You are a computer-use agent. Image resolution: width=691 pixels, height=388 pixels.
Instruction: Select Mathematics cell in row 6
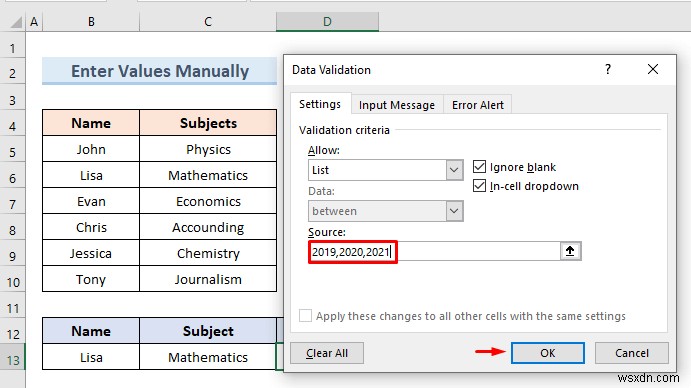click(x=208, y=175)
